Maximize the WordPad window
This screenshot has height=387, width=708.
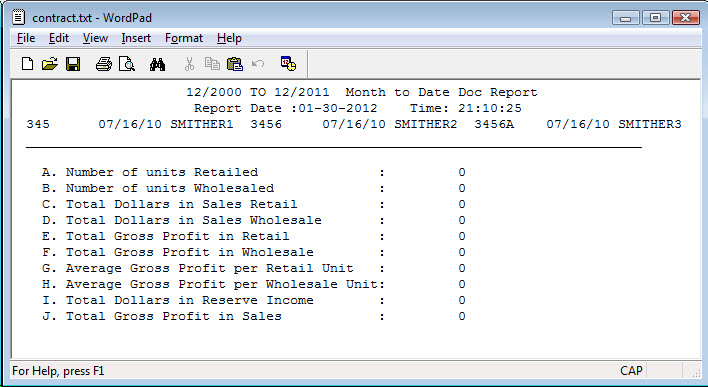tap(655, 18)
